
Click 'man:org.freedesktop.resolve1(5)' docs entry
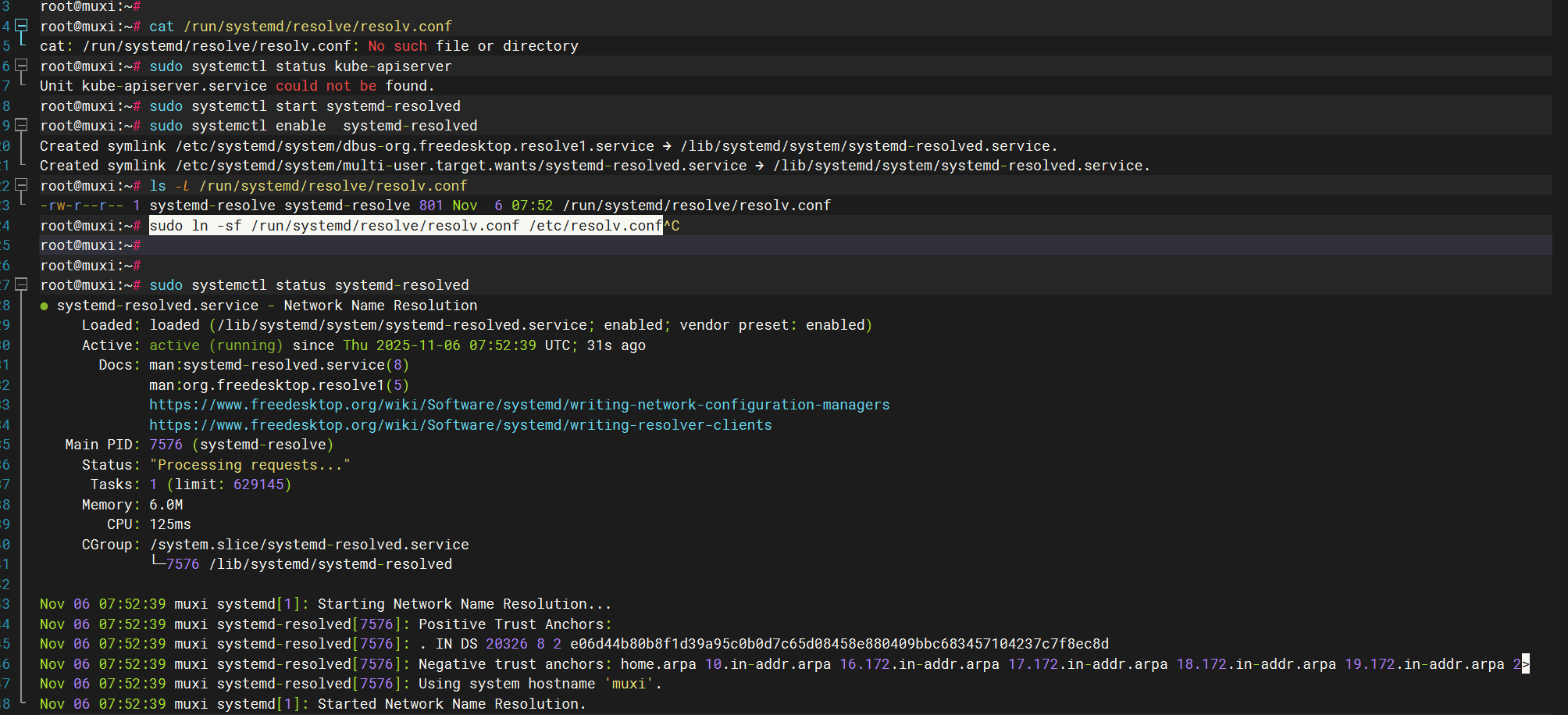click(x=279, y=384)
